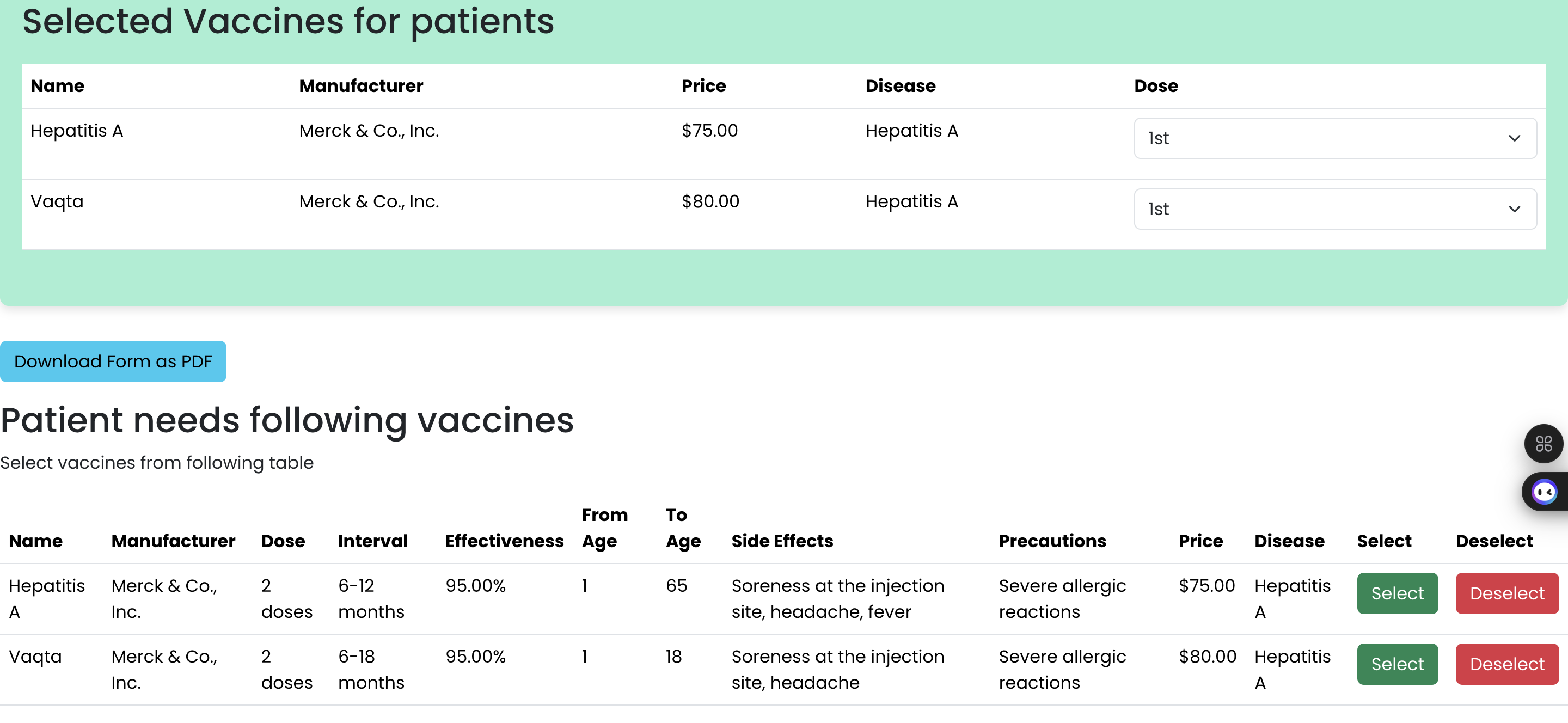Click the Effectiveness column header

(x=504, y=541)
